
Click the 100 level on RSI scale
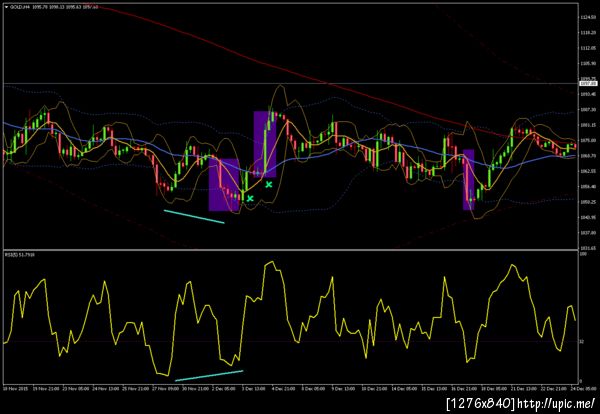(x=582, y=254)
